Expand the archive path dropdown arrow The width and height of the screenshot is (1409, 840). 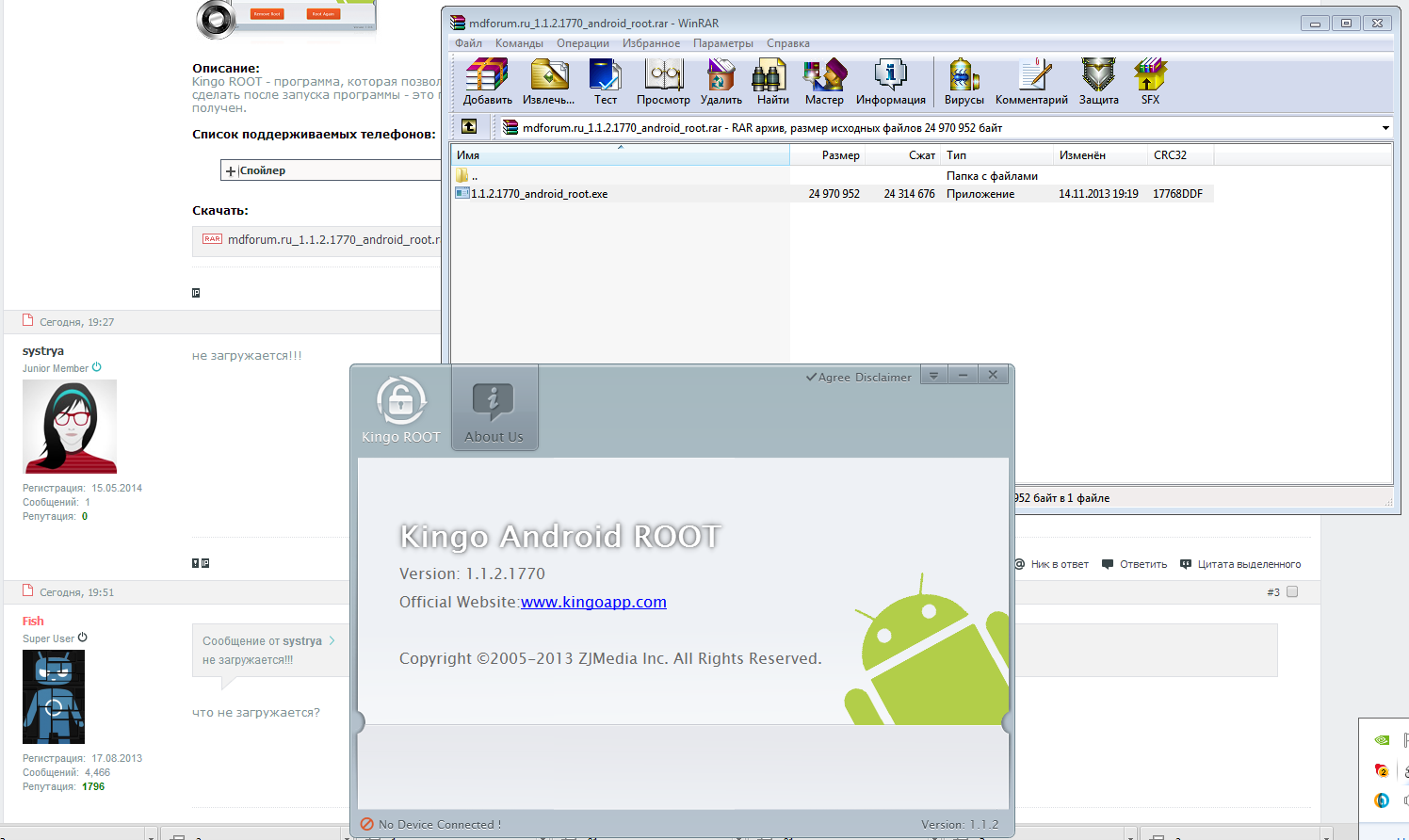tap(1385, 128)
